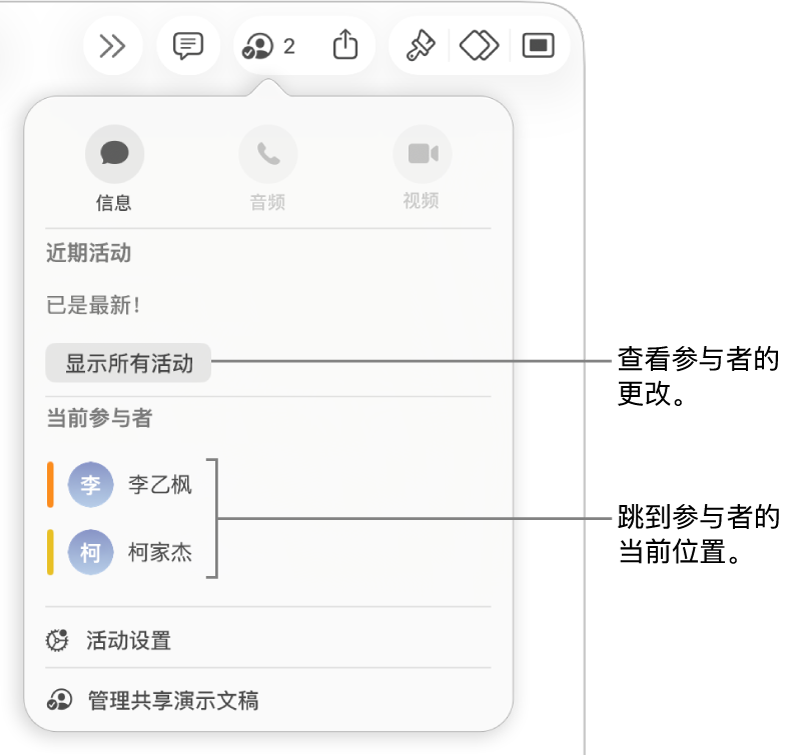Click the 音频 label
The width and height of the screenshot is (795, 755).
click(x=268, y=202)
